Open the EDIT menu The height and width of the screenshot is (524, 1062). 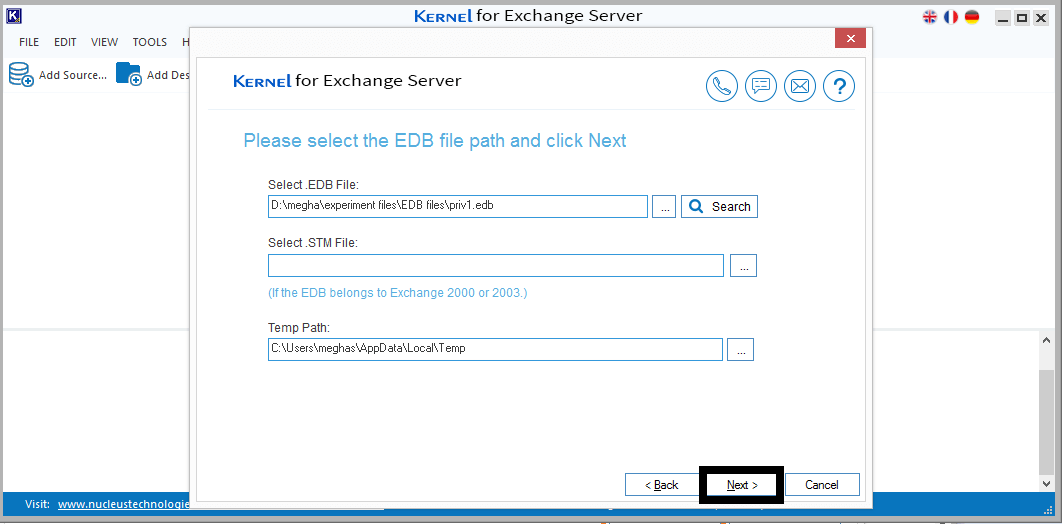[x=65, y=42]
